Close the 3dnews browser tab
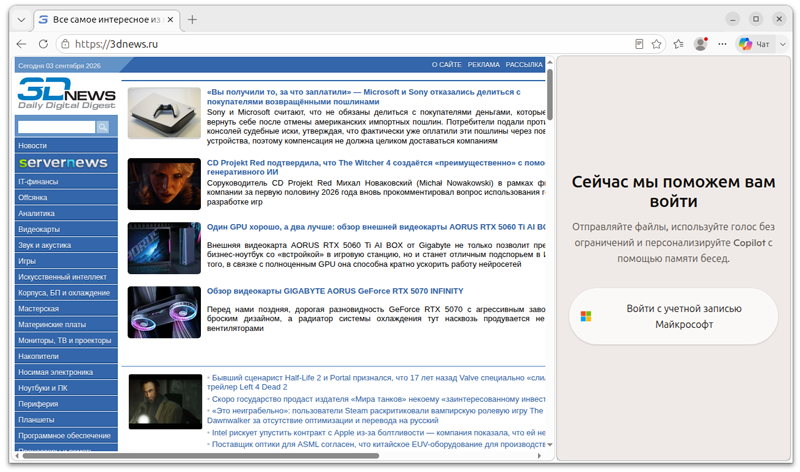Image resolution: width=800 pixels, height=472 pixels. point(170,19)
